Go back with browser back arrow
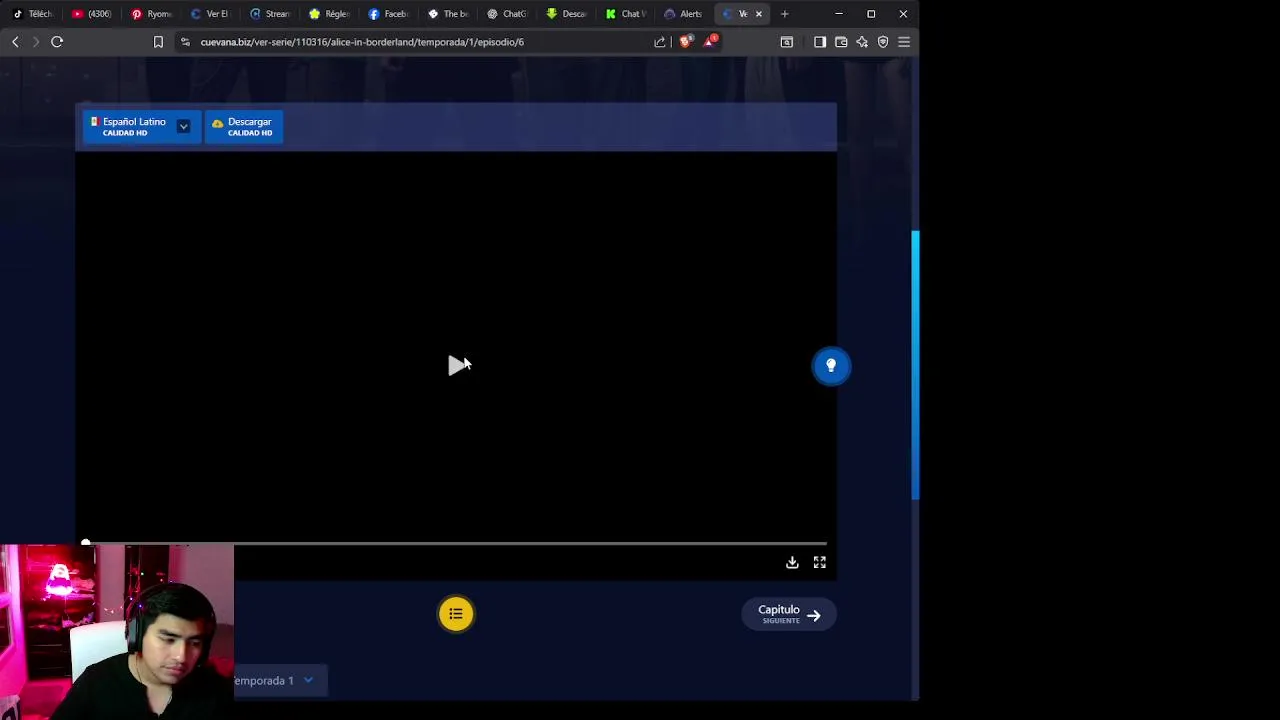Image resolution: width=1280 pixels, height=720 pixels. [x=15, y=42]
